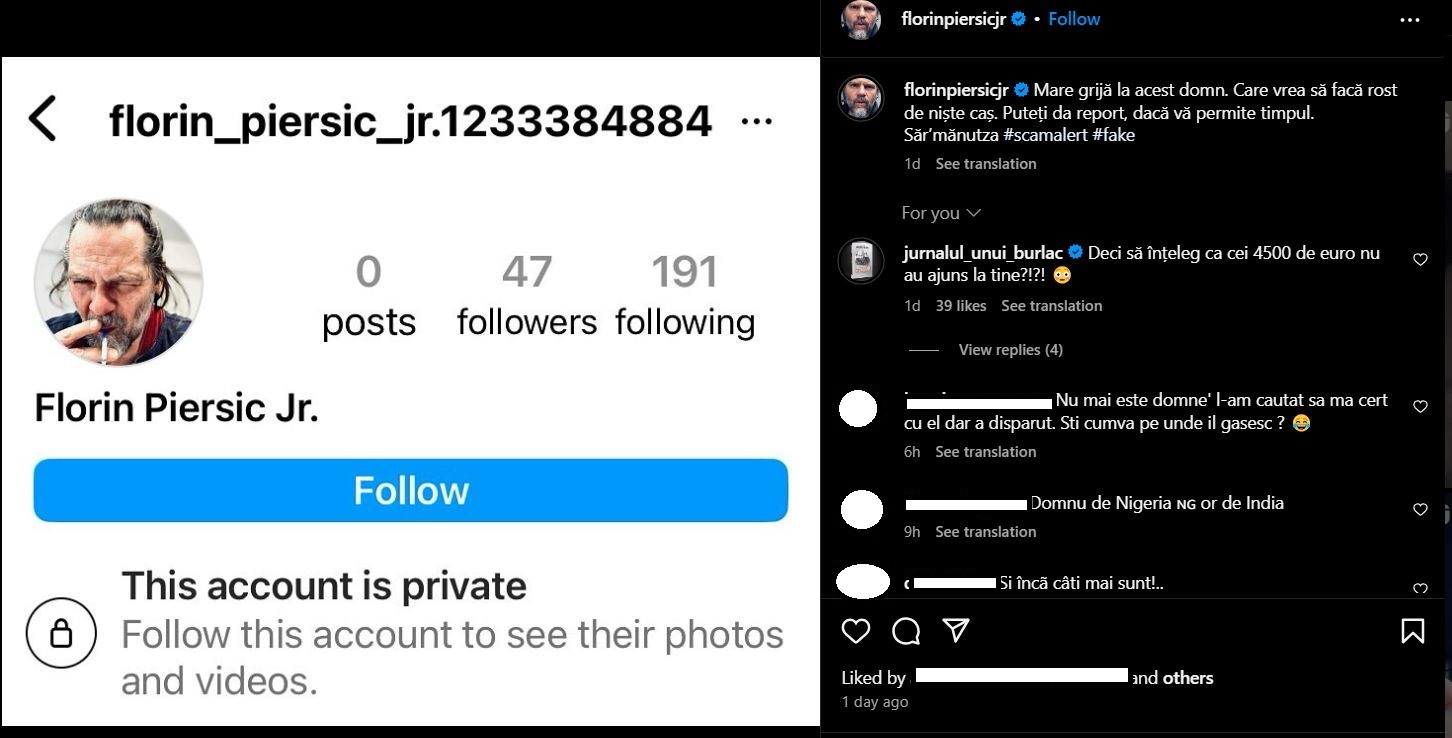Screen dimensions: 1452x738
Task: Click the back arrow in profile screenshot
Action: tap(43, 119)
